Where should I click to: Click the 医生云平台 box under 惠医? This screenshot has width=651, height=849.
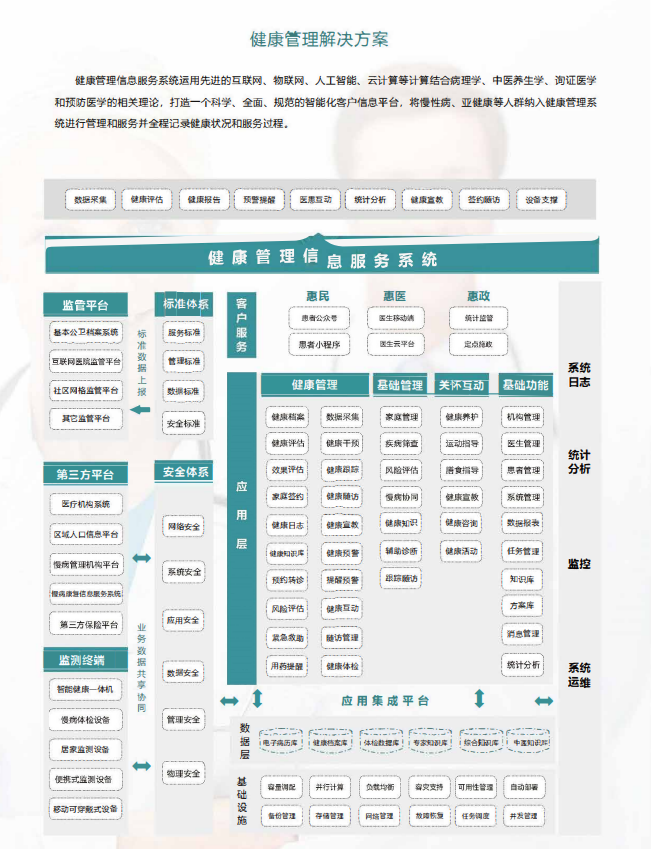click(x=396, y=343)
